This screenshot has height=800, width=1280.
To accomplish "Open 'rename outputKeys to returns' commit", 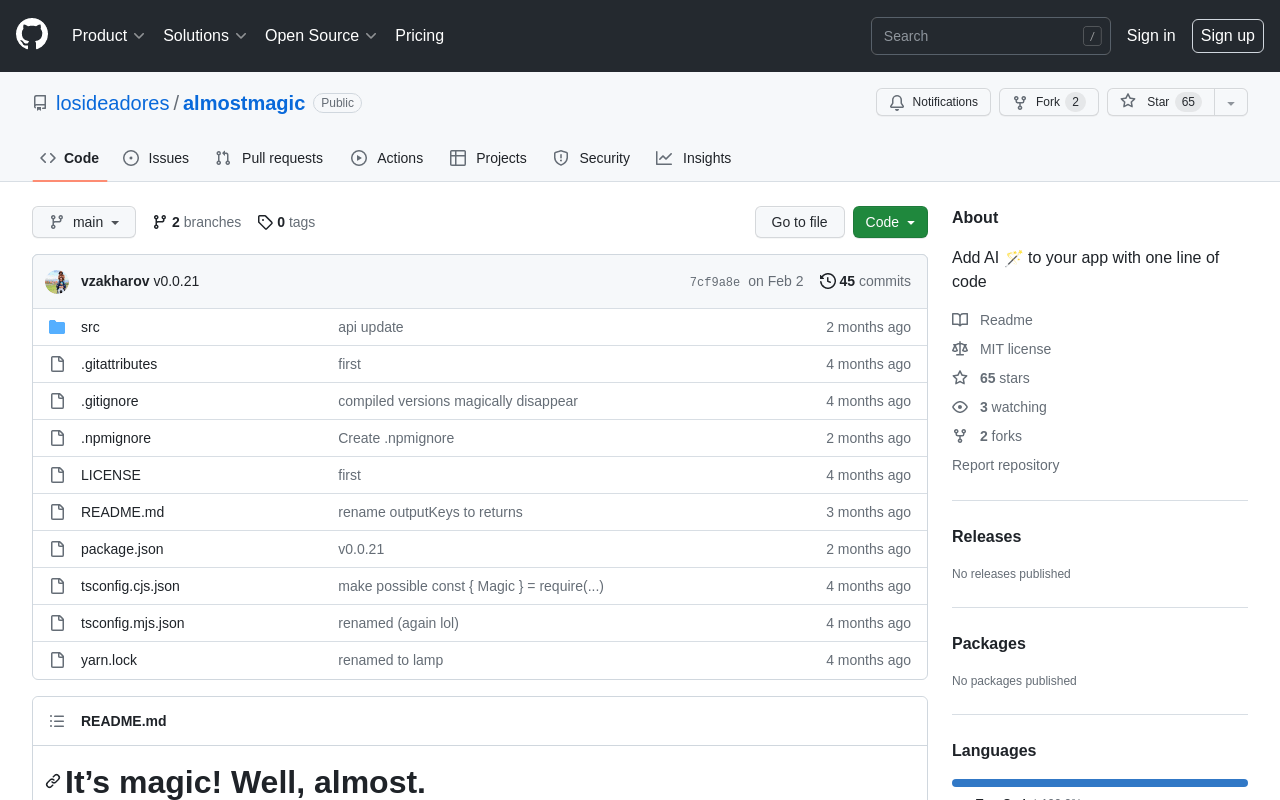I will pyautogui.click(x=430, y=512).
